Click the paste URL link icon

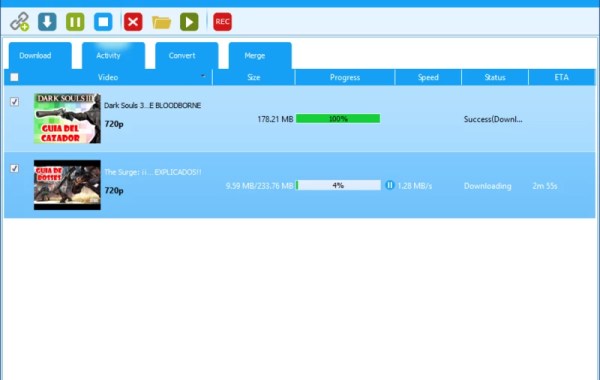pos(20,21)
